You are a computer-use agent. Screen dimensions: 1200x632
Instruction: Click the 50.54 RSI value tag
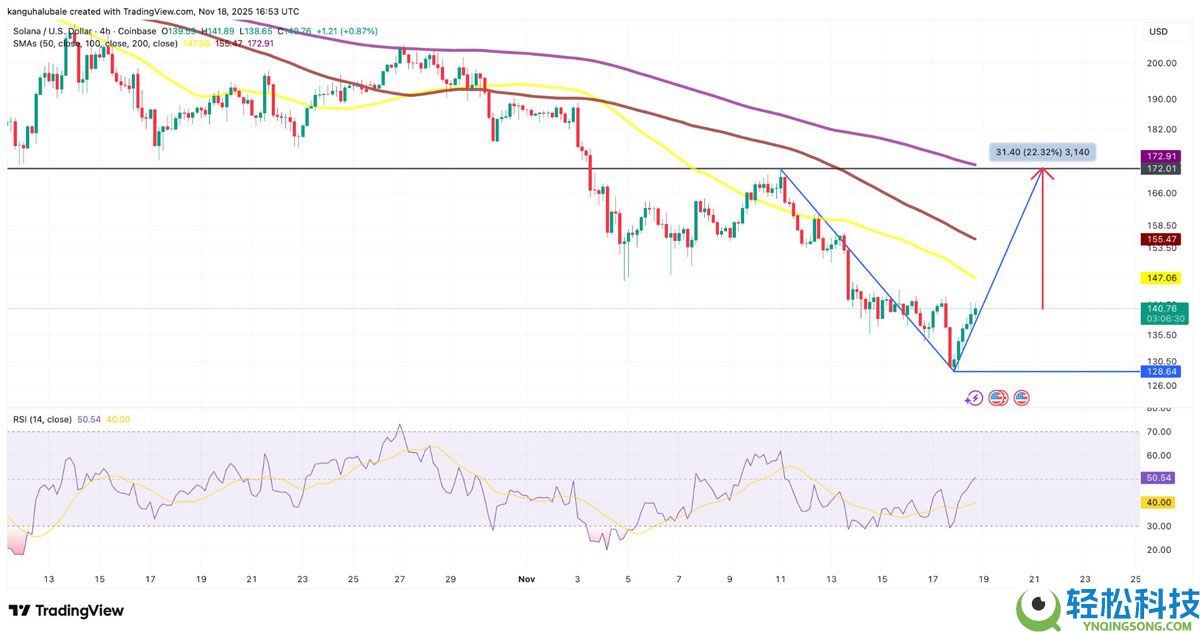[x=1159, y=478]
